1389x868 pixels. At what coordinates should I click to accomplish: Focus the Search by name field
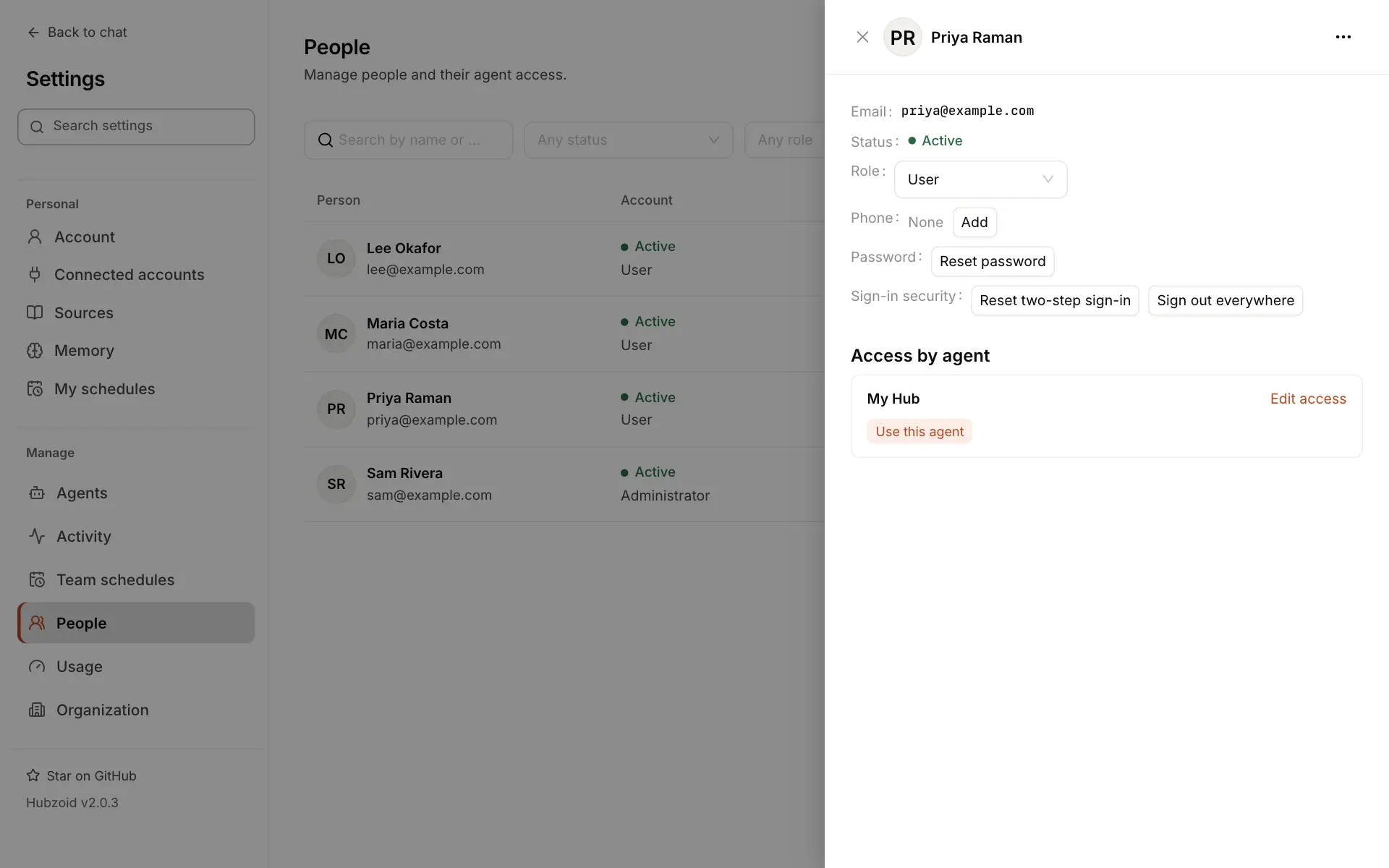[x=408, y=140]
